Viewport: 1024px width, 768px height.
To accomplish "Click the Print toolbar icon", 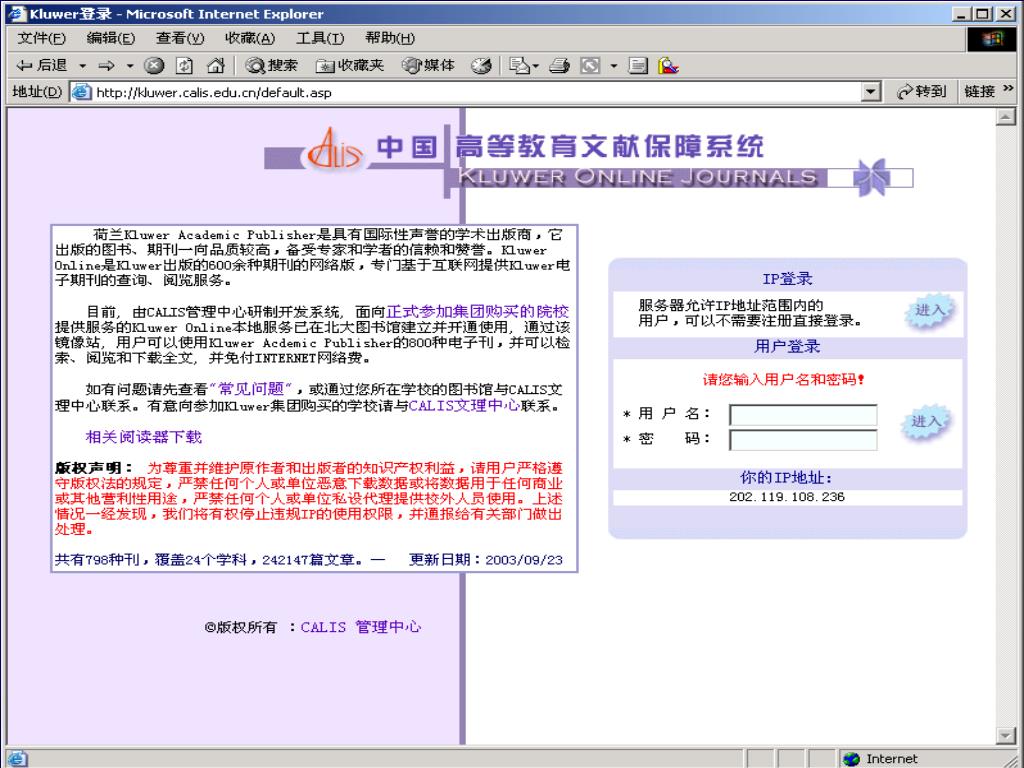I will tap(559, 65).
